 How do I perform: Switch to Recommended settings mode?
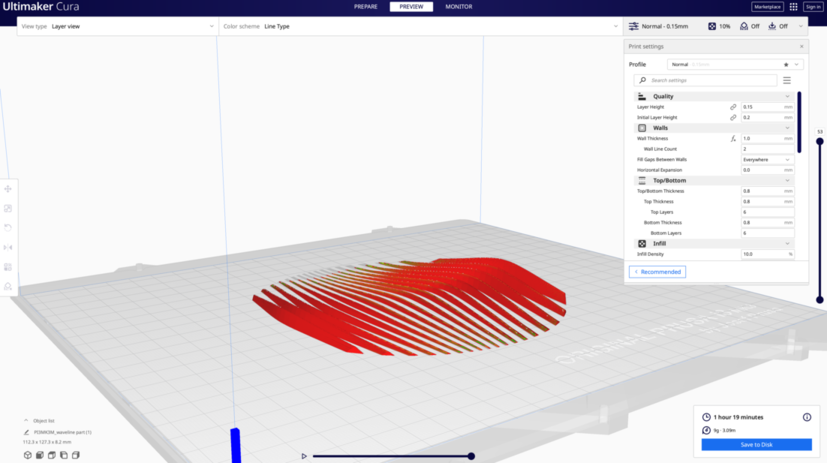coord(657,272)
